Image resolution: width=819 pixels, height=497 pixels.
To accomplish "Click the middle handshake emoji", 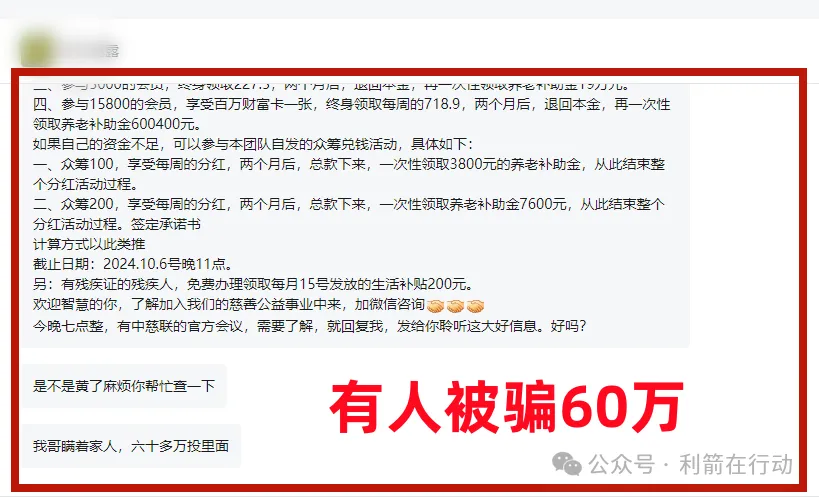I will tap(455, 305).
